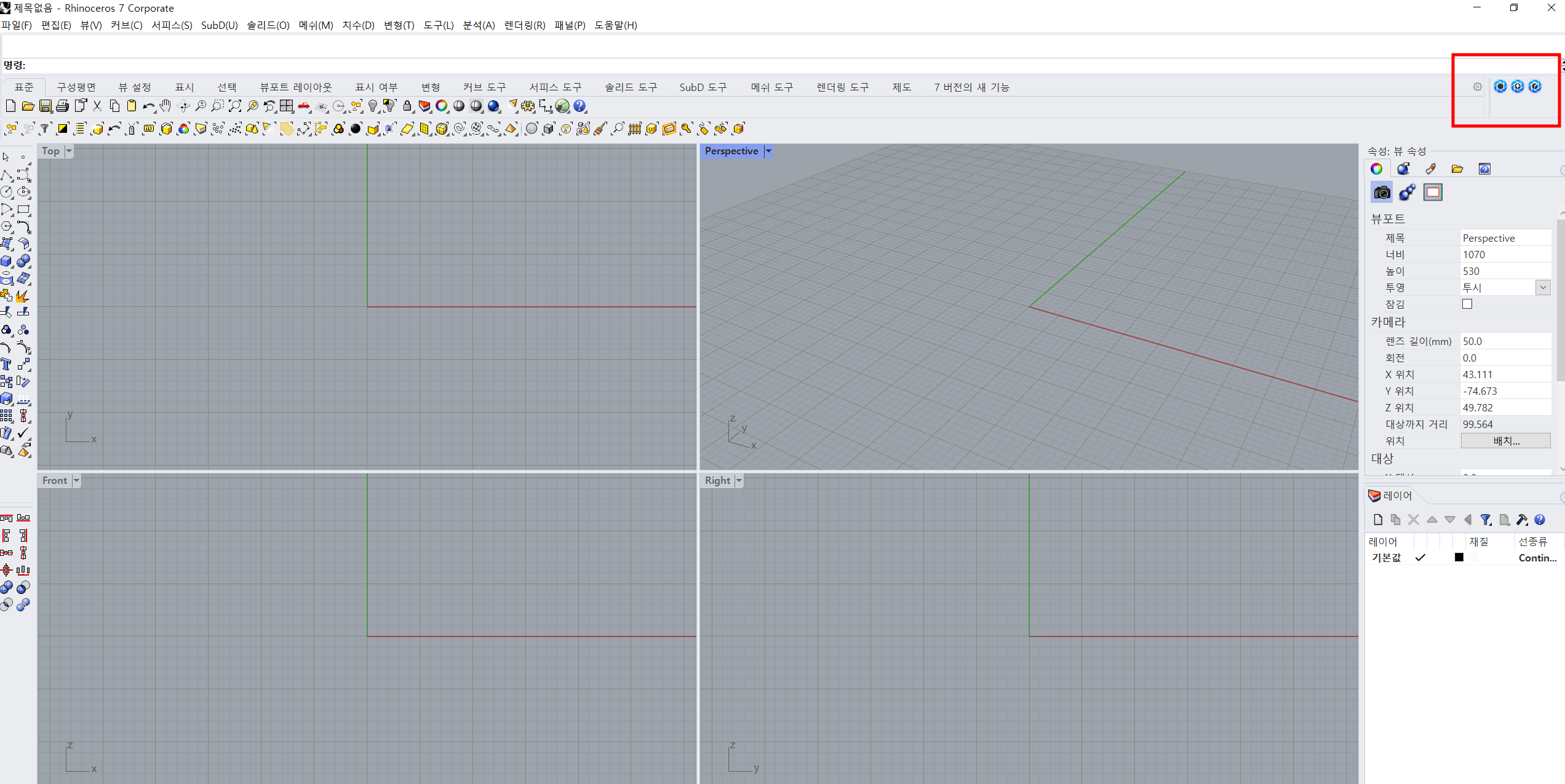
Task: Open the Perspective viewport menu arrow
Action: (768, 151)
